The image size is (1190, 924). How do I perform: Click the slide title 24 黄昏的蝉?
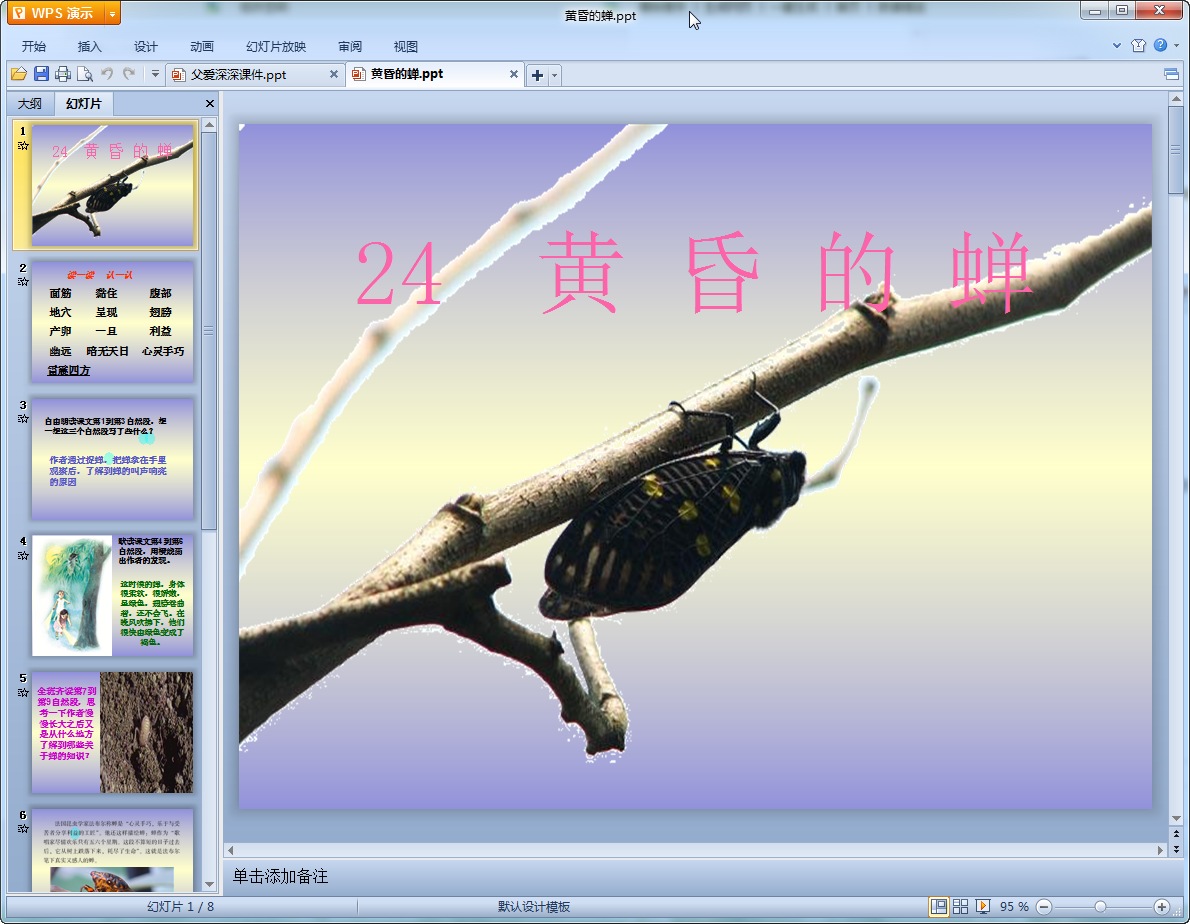pos(694,272)
